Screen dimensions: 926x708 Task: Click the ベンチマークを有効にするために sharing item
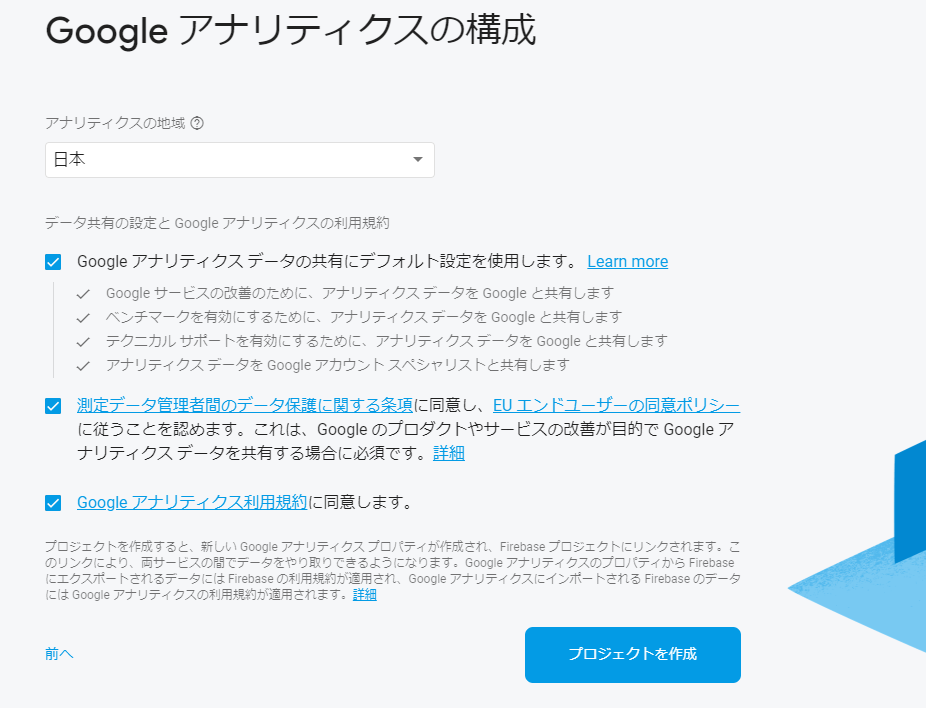pos(364,317)
